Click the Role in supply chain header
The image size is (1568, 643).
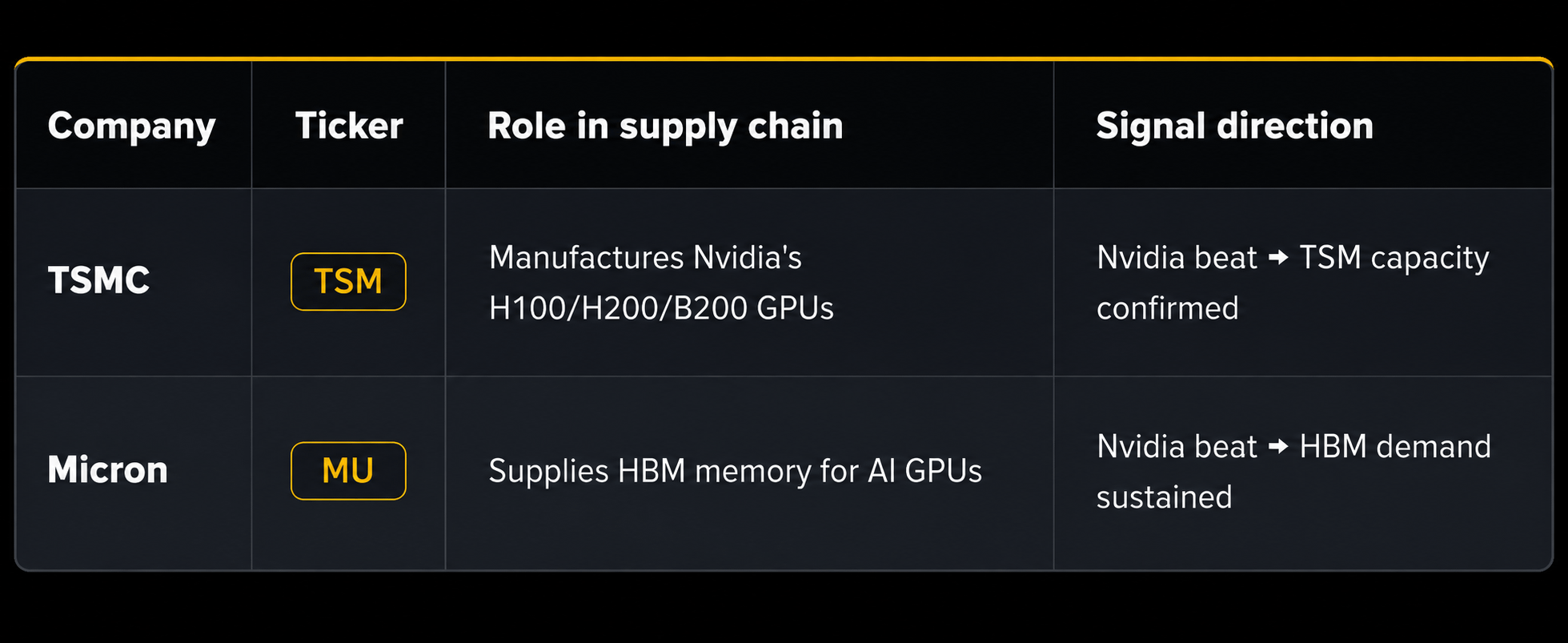click(x=665, y=127)
